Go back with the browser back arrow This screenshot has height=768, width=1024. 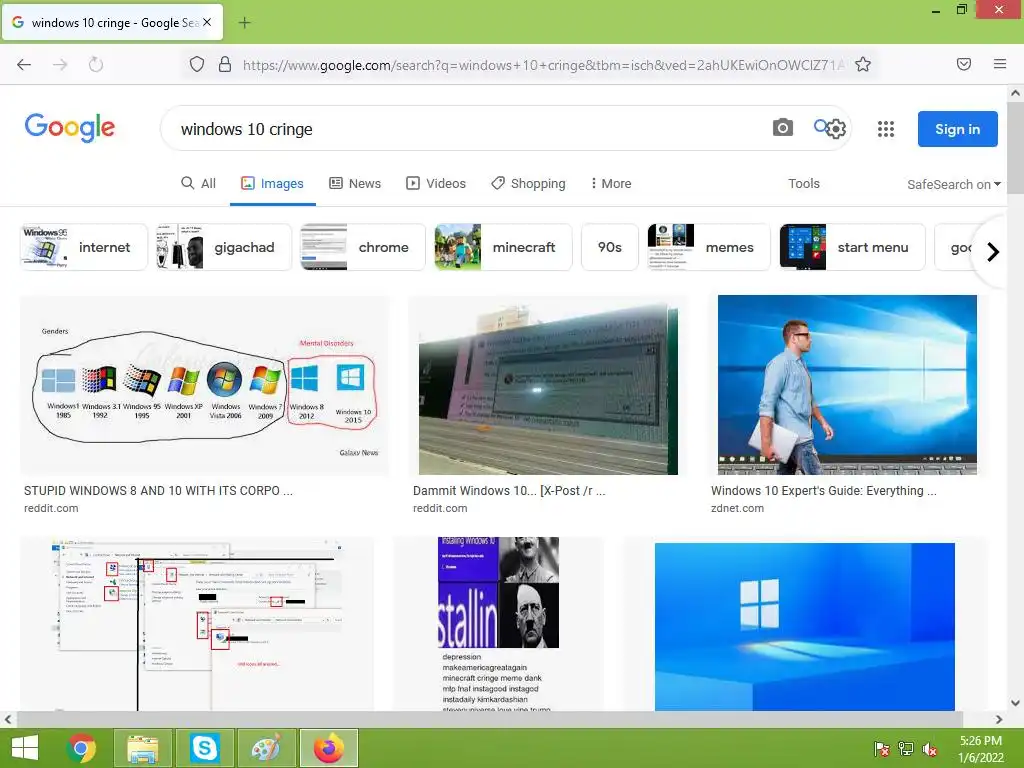[x=24, y=64]
